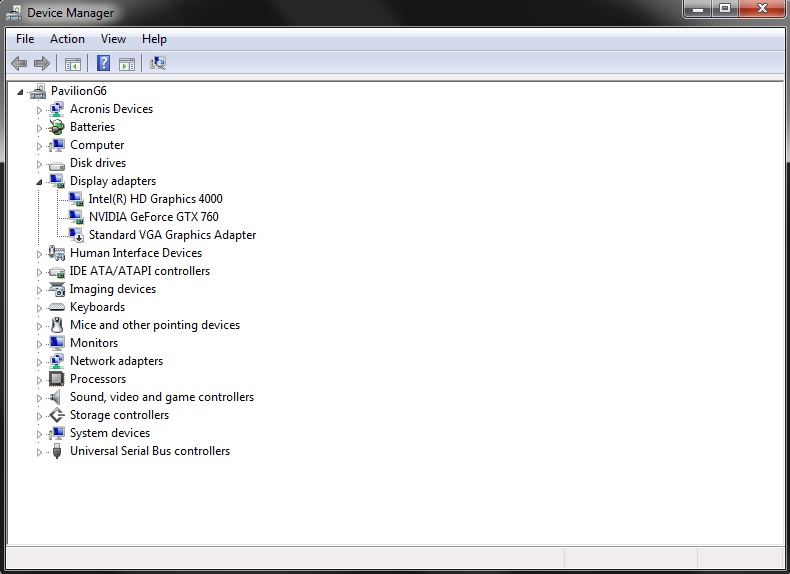Select the PavilionG6 label
Viewport: 790px width, 574px height.
tap(79, 91)
